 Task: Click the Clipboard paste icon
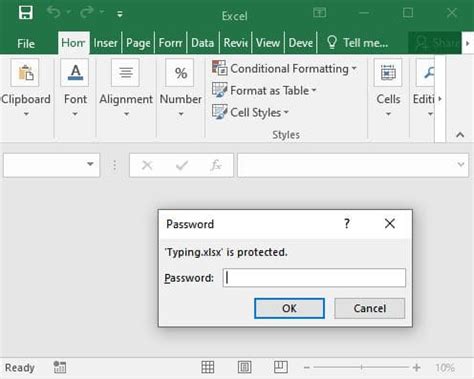click(25, 73)
